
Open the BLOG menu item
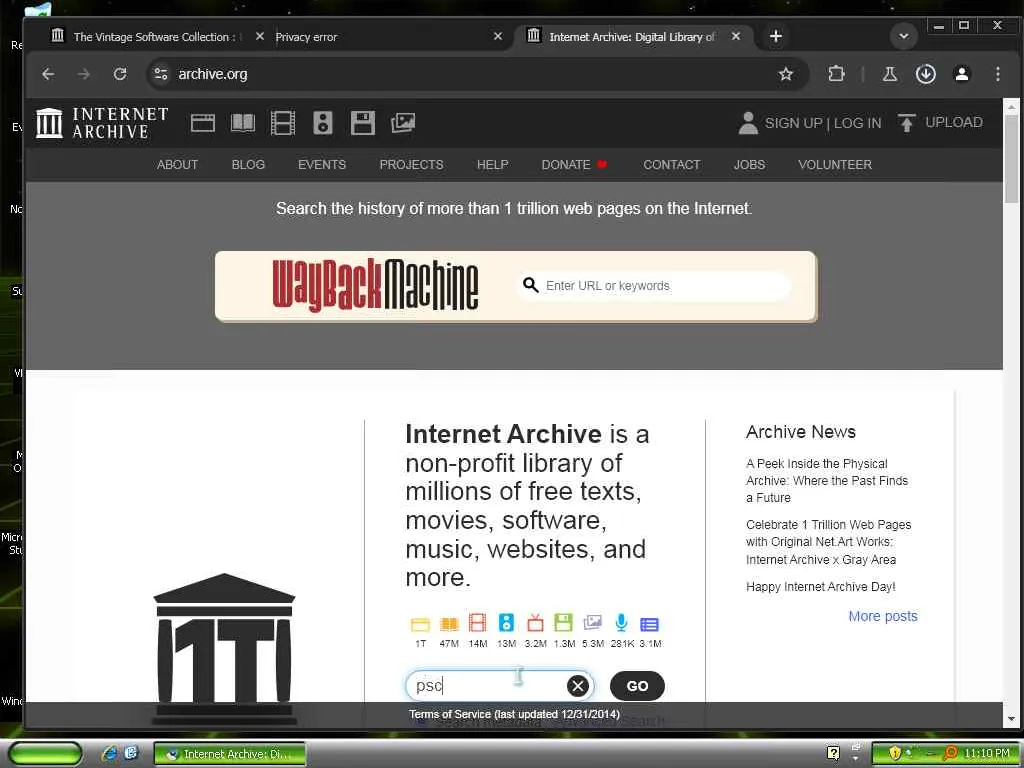tap(248, 165)
